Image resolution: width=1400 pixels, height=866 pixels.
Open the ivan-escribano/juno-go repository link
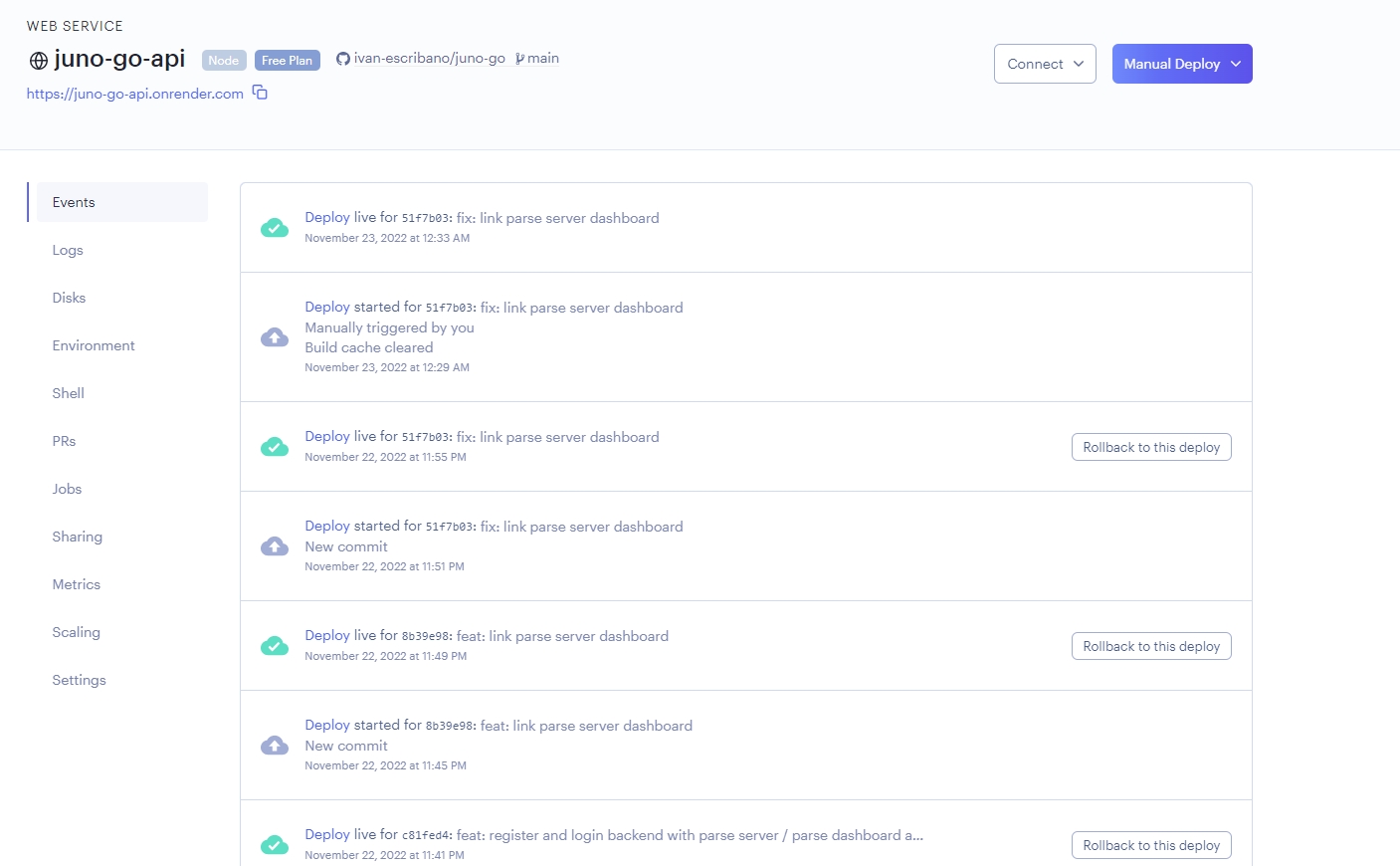[429, 59]
